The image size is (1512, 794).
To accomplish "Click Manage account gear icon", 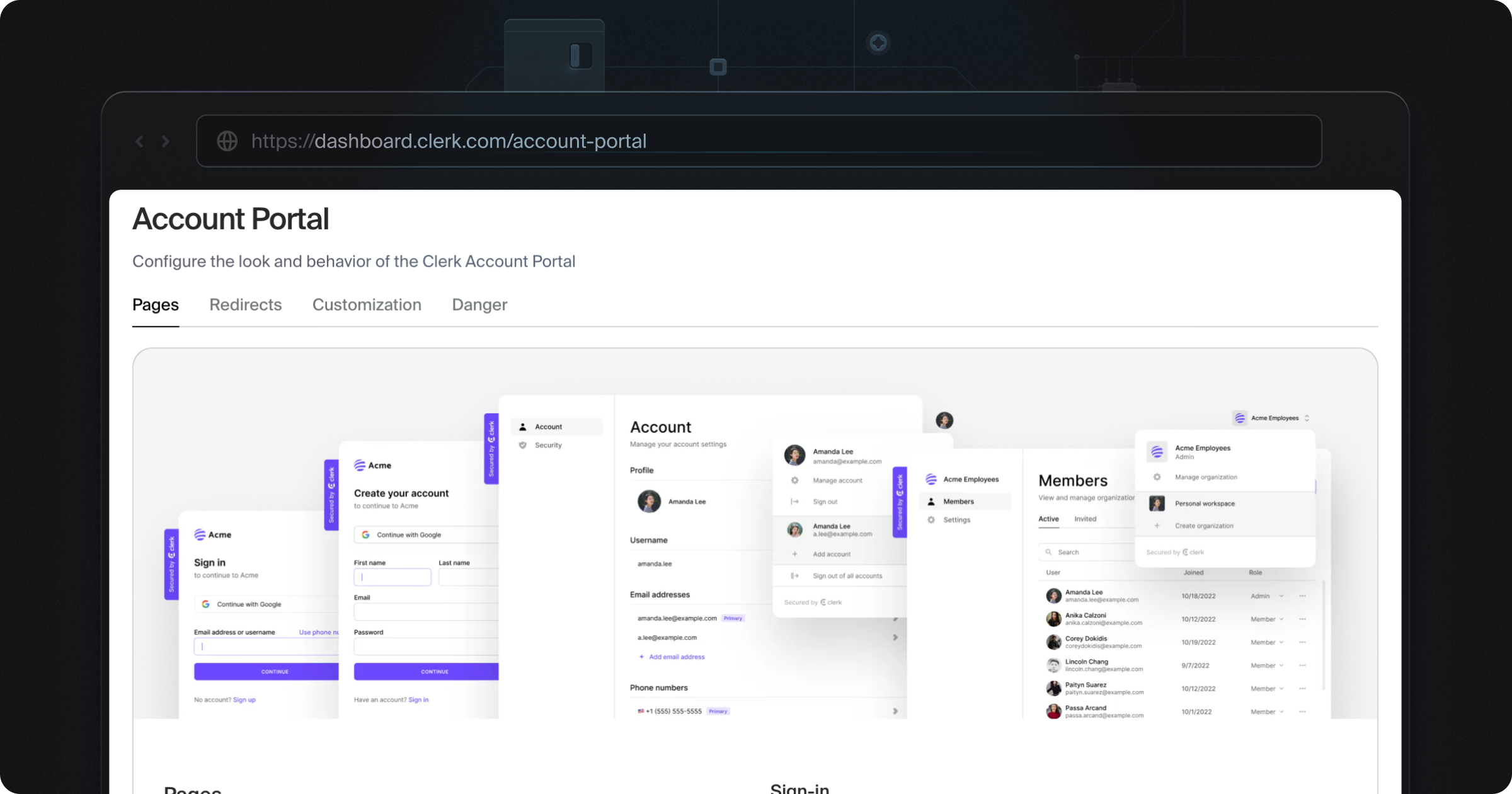I will (795, 480).
